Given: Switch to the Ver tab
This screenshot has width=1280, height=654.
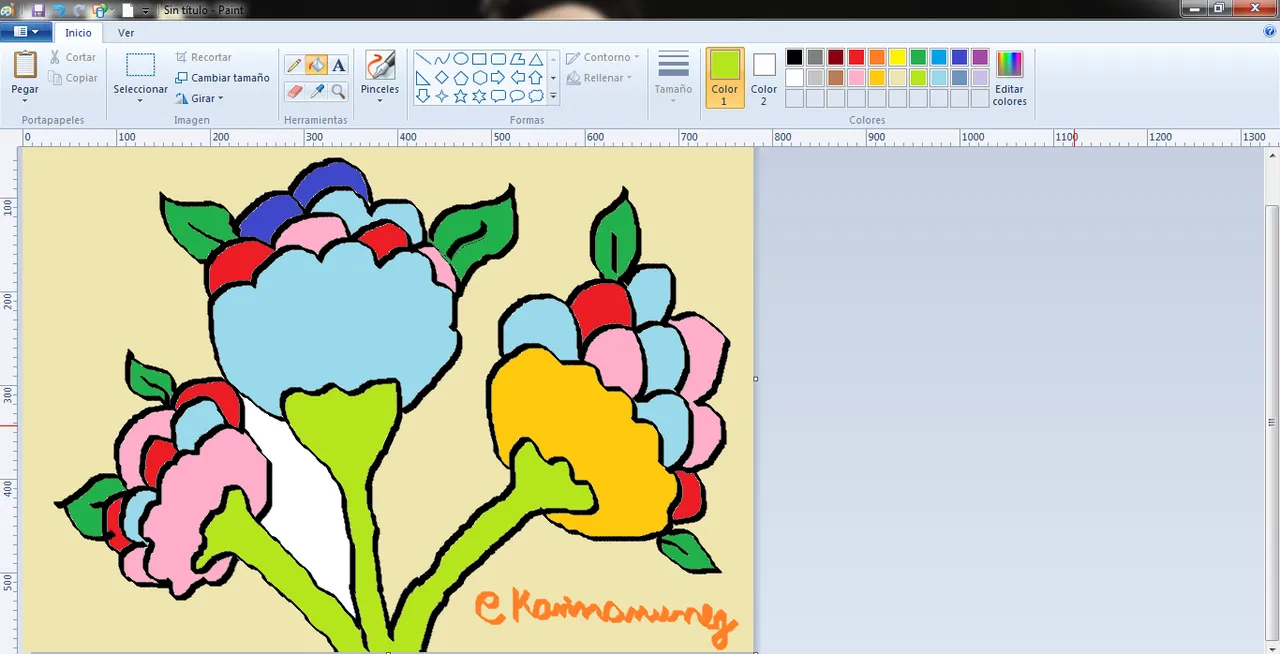Looking at the screenshot, I should click(x=126, y=32).
